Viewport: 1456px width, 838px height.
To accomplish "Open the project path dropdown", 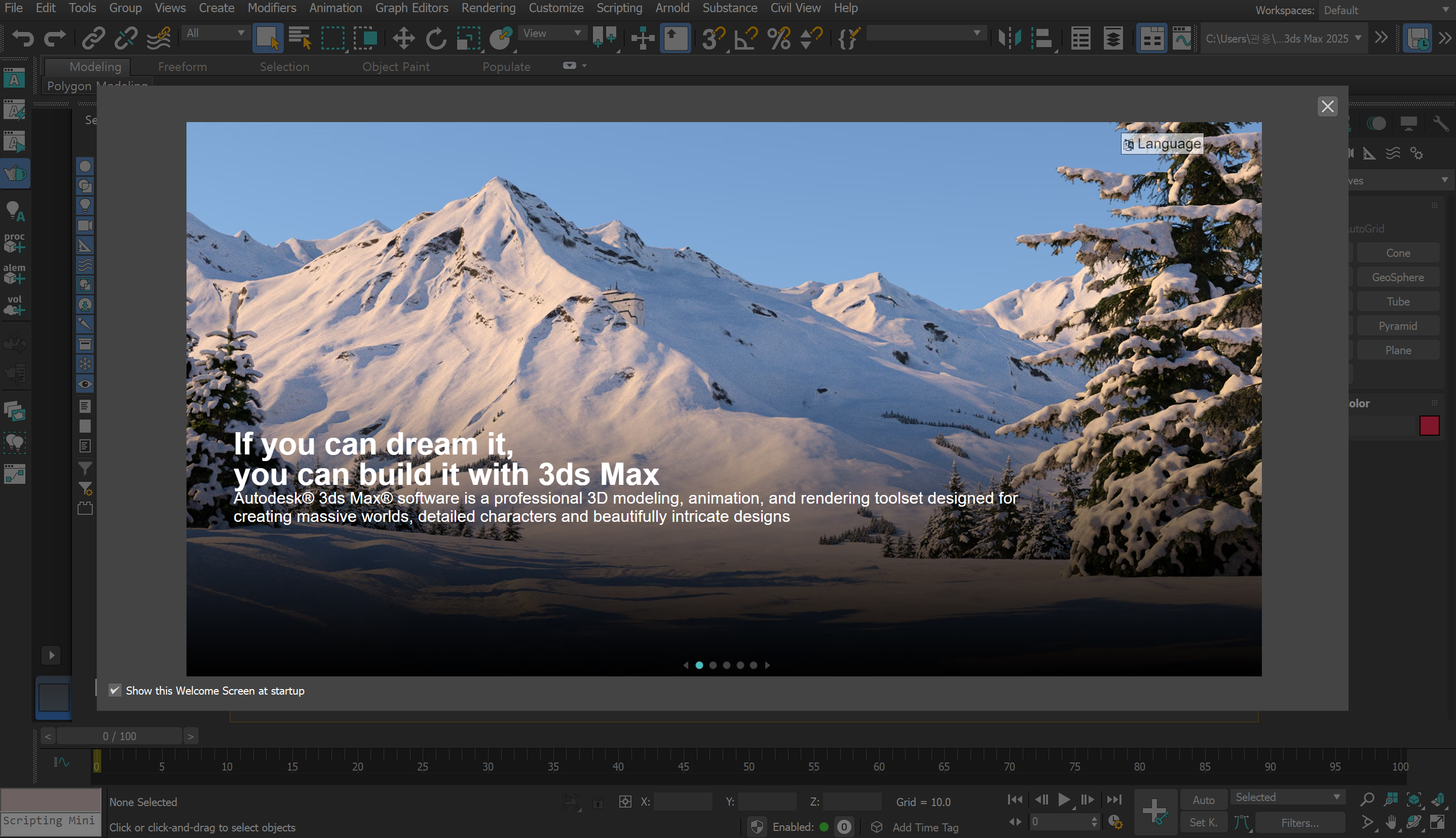I will click(x=1283, y=39).
